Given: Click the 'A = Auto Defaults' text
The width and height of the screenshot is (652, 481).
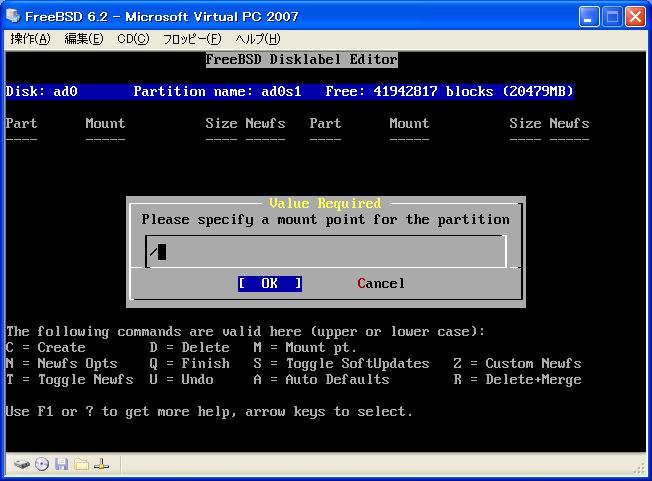Looking at the screenshot, I should pos(321,380).
